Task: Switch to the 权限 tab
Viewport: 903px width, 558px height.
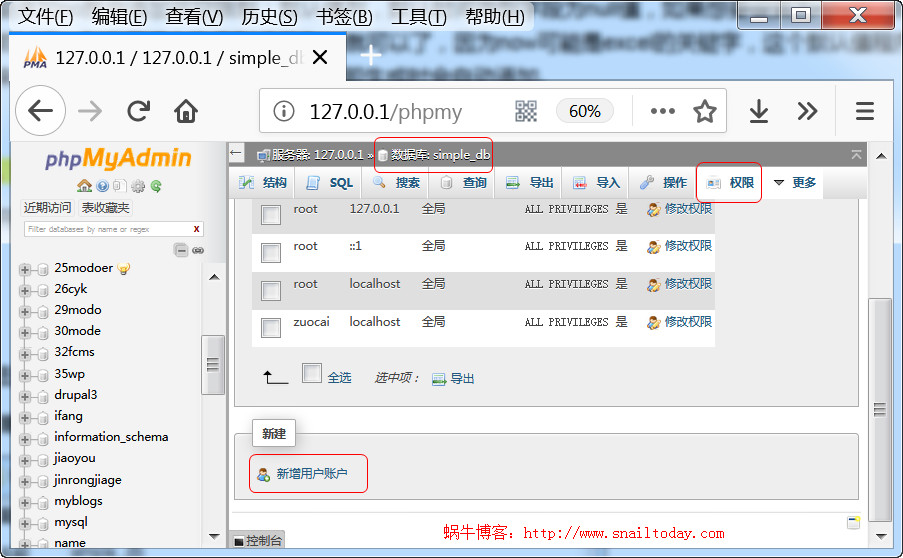Action: (730, 183)
